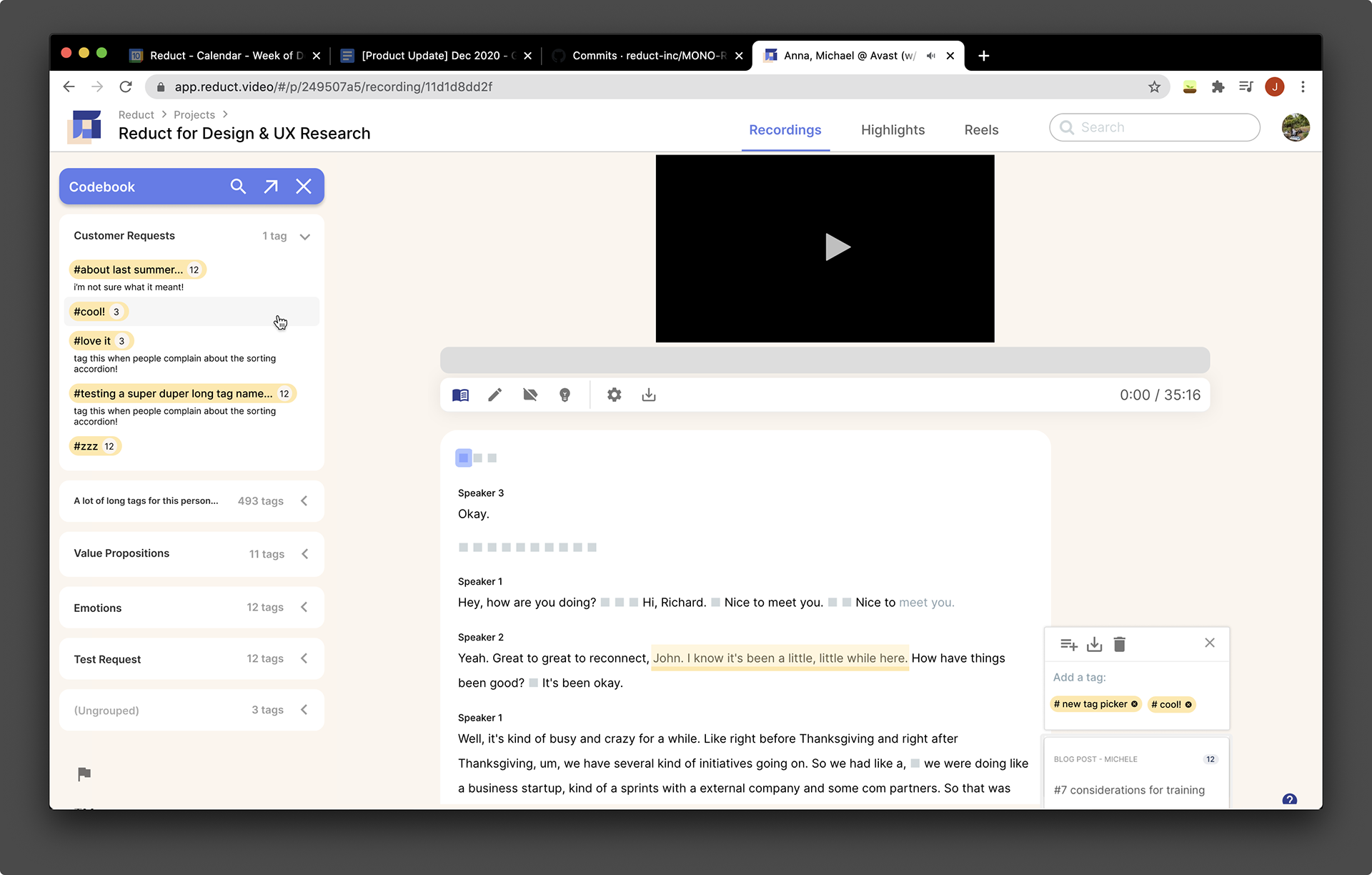Select the #about last summer tag
Screen dimensions: 1372x875
137,270
